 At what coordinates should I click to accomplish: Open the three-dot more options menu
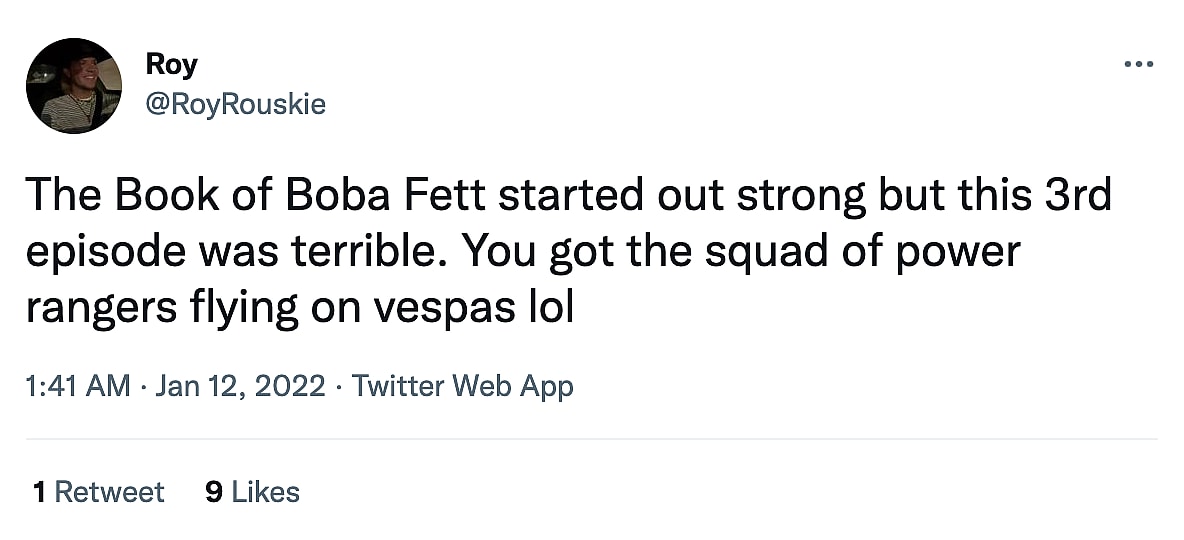point(1139,65)
